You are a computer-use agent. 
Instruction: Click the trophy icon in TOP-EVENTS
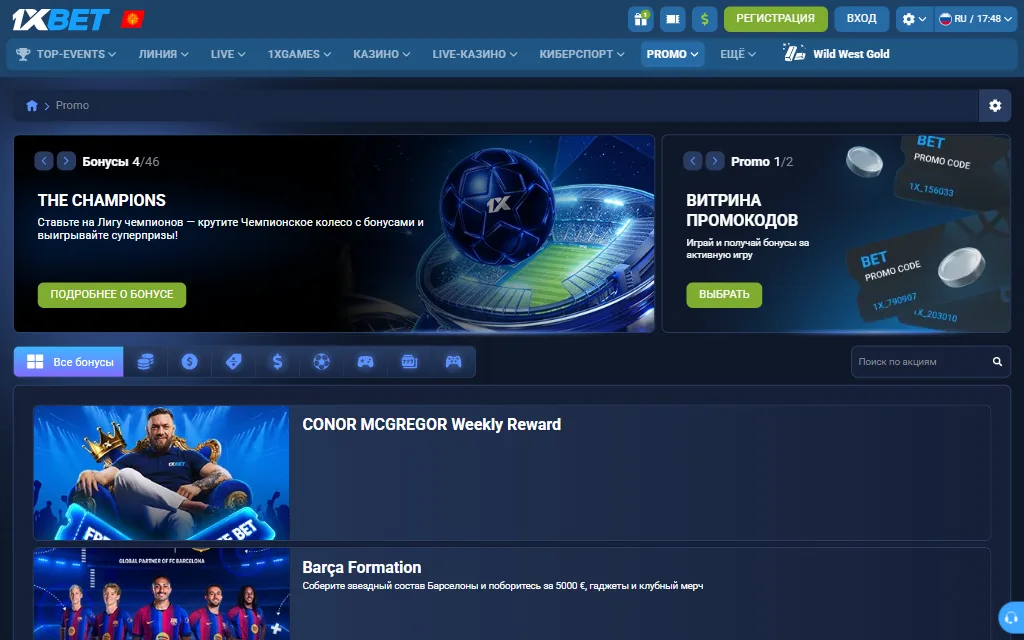point(23,54)
